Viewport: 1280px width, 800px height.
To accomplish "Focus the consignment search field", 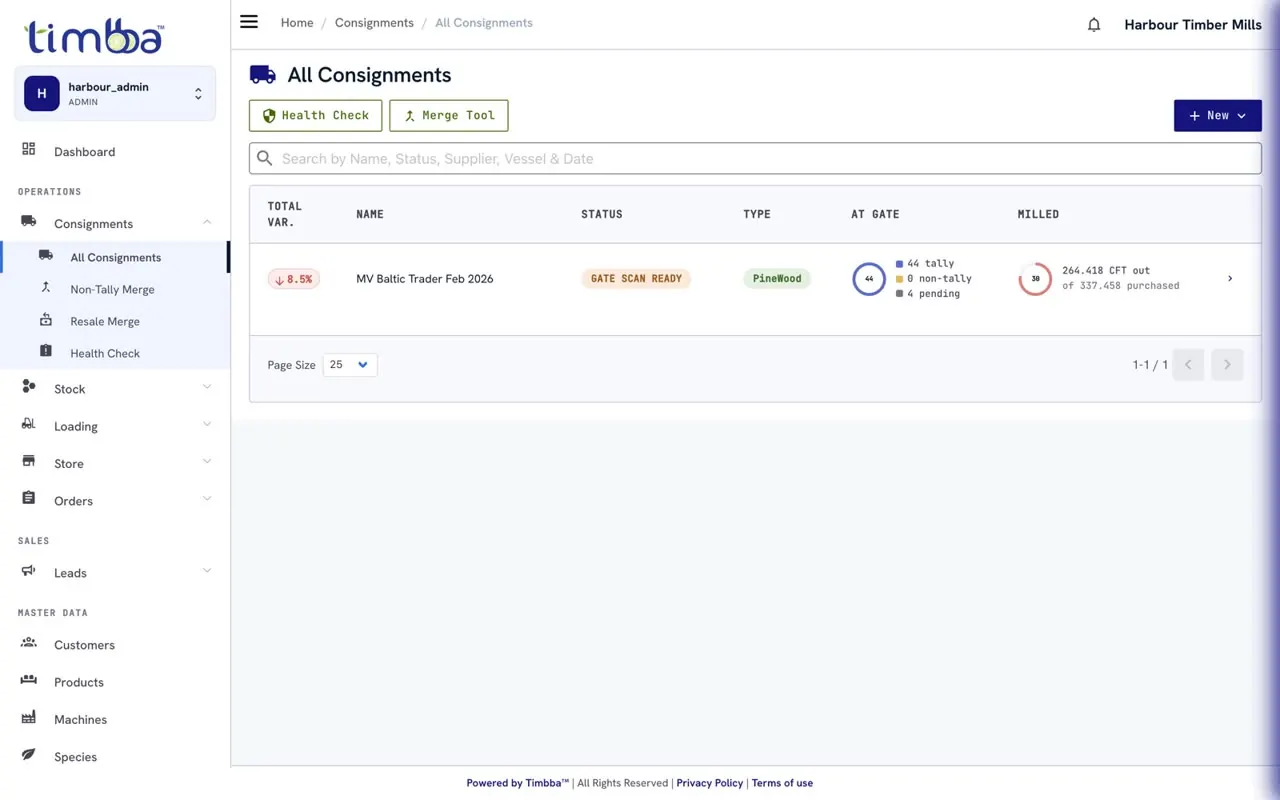I will 755,158.
